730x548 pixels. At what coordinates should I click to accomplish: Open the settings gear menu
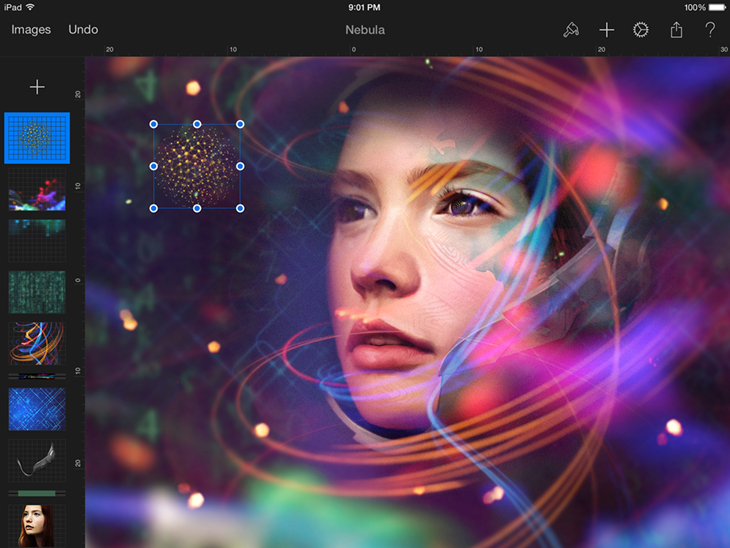pos(641,30)
